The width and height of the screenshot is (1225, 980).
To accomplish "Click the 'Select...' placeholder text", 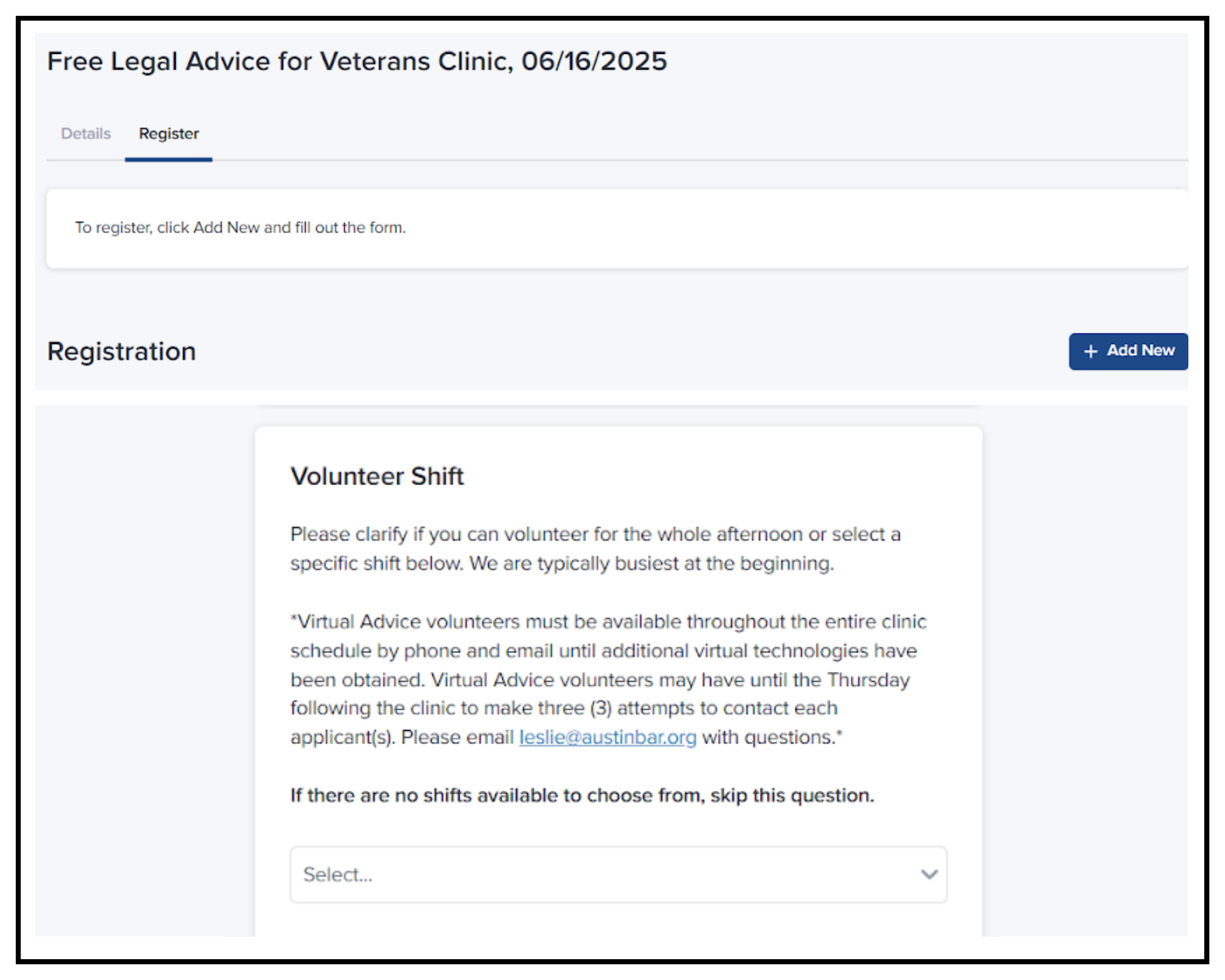I will 338,875.
